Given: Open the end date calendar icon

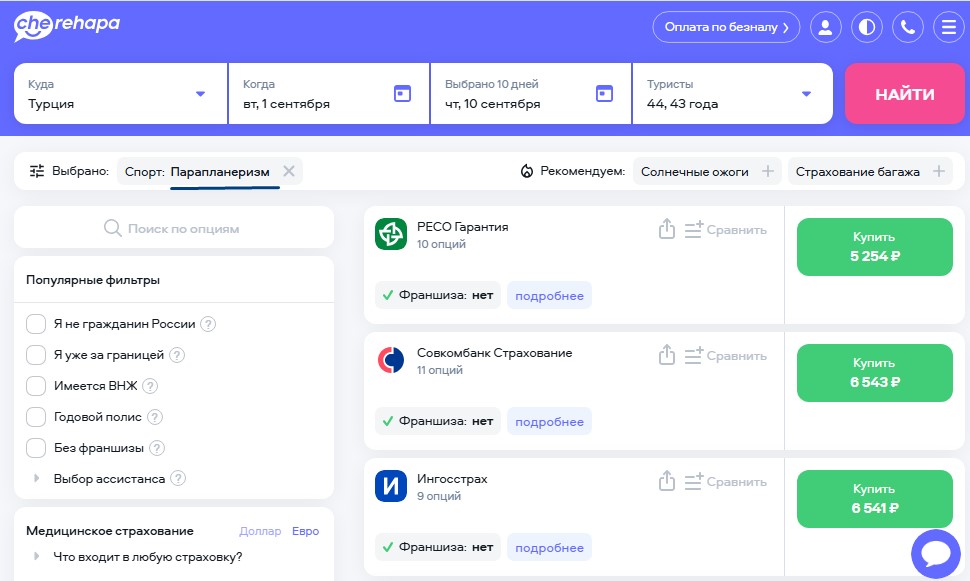Looking at the screenshot, I should pyautogui.click(x=604, y=93).
